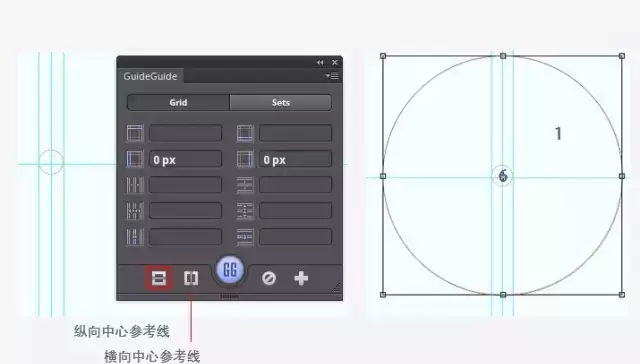Screen dimensions: 640x364
Task: Click the small circle on the left guides
Action: pos(51,162)
